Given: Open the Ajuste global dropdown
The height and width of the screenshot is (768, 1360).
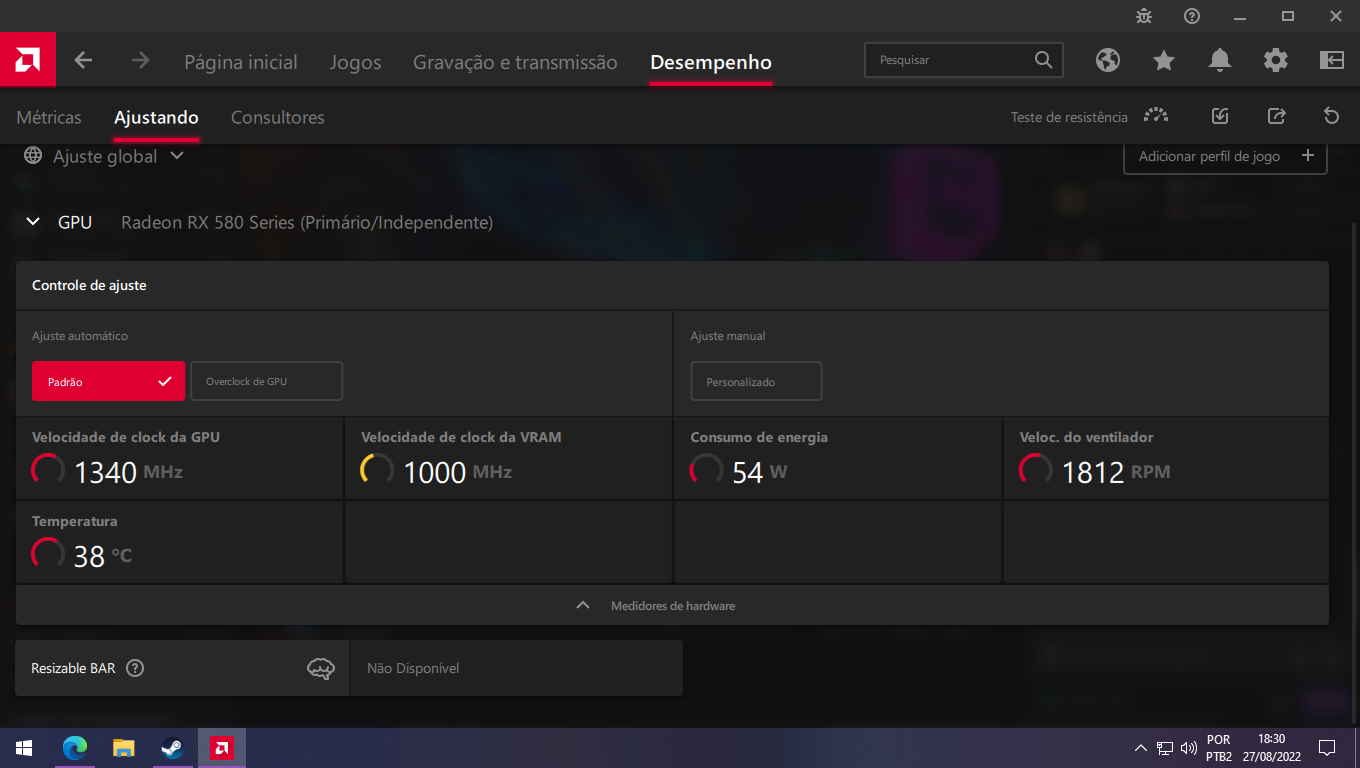Looking at the screenshot, I should (x=177, y=156).
